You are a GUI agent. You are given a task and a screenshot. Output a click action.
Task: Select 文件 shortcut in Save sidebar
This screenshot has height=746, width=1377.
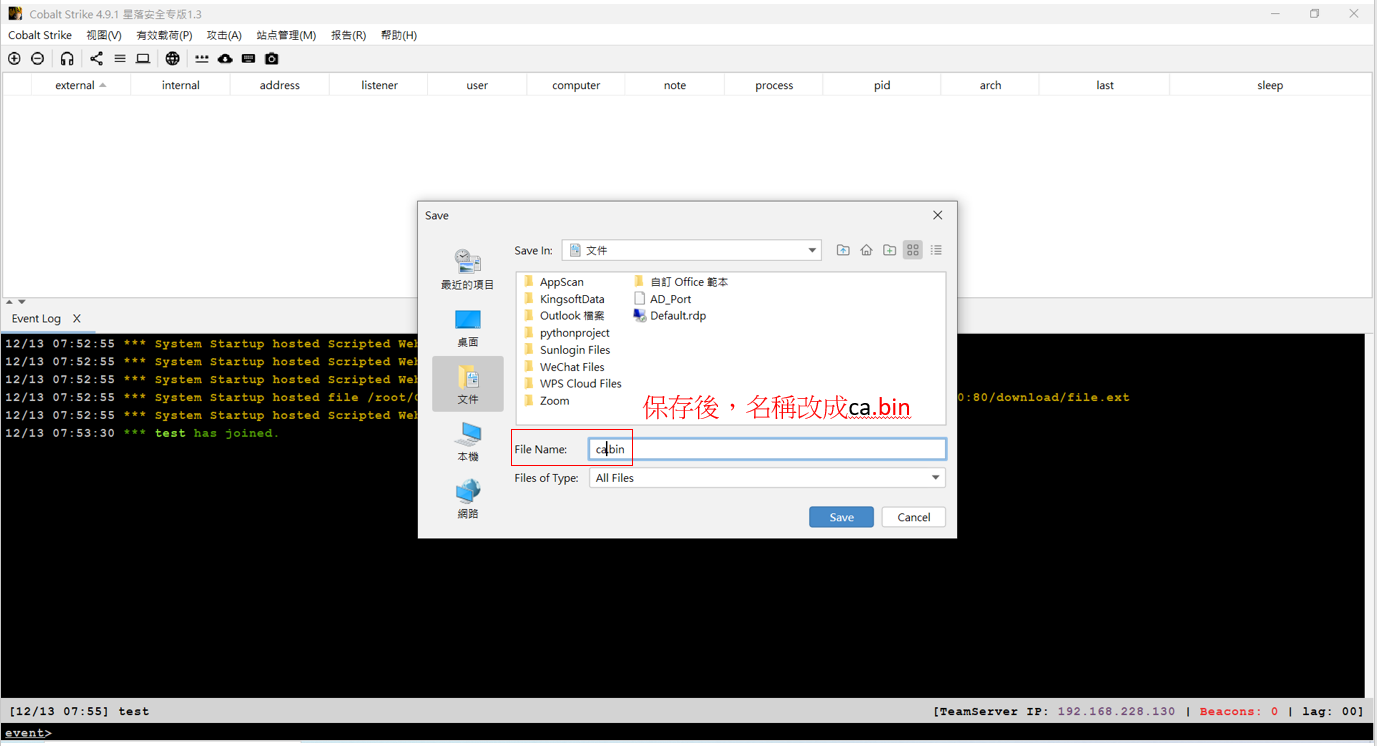(467, 384)
